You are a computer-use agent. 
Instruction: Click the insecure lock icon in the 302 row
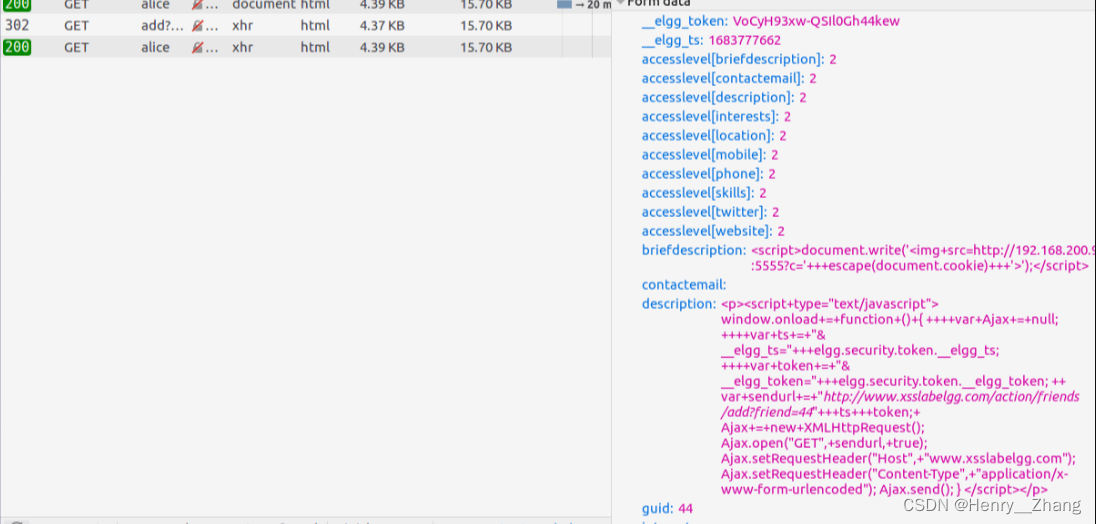[x=199, y=27]
